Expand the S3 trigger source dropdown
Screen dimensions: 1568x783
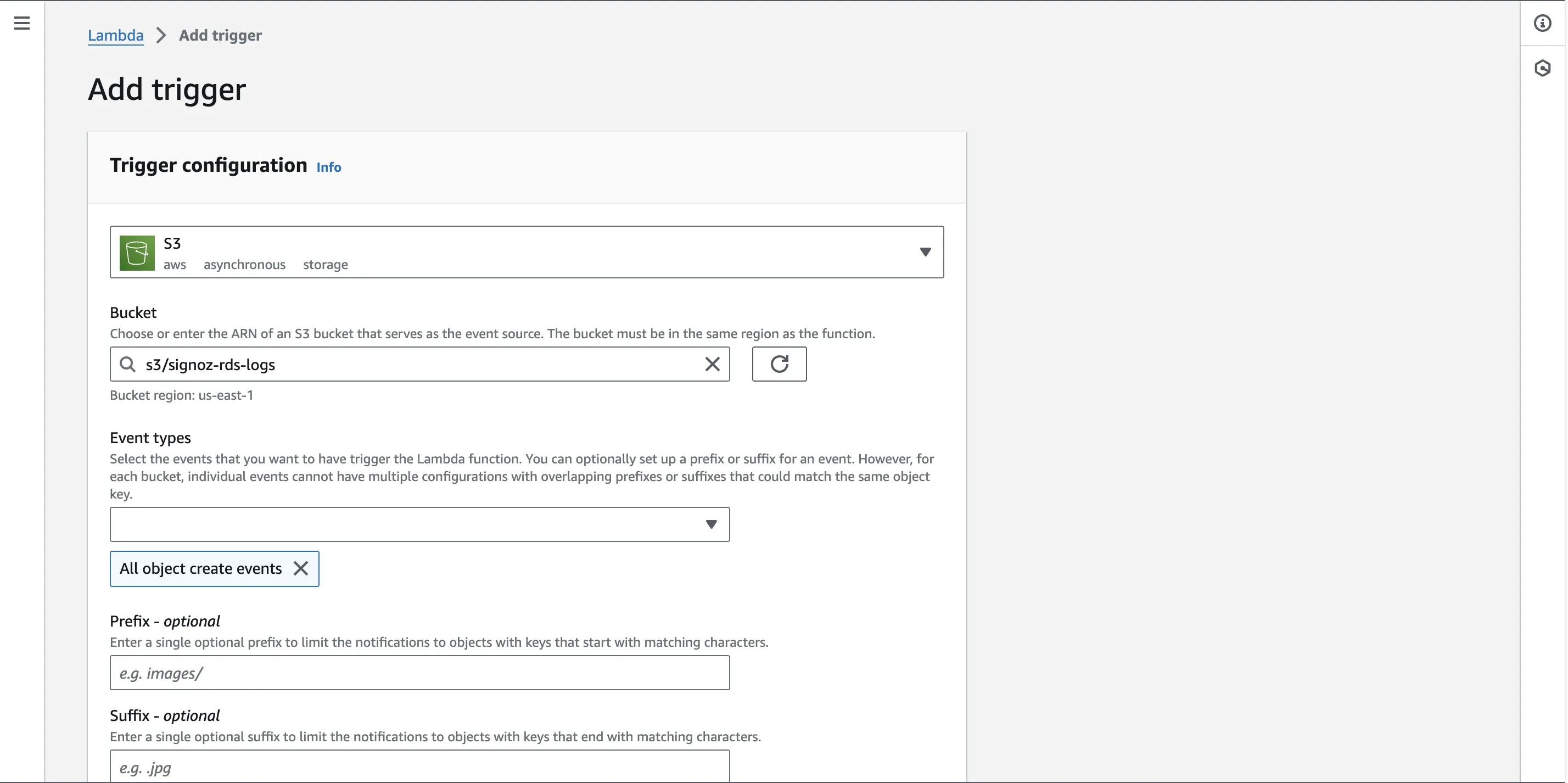(527, 252)
